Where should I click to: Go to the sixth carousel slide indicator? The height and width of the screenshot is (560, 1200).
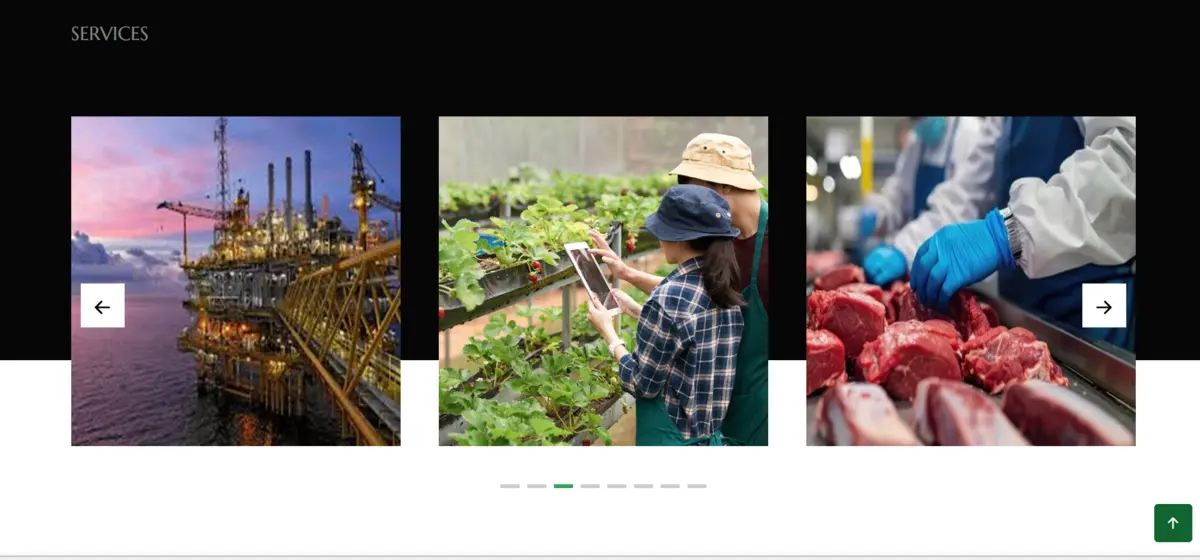click(x=643, y=486)
